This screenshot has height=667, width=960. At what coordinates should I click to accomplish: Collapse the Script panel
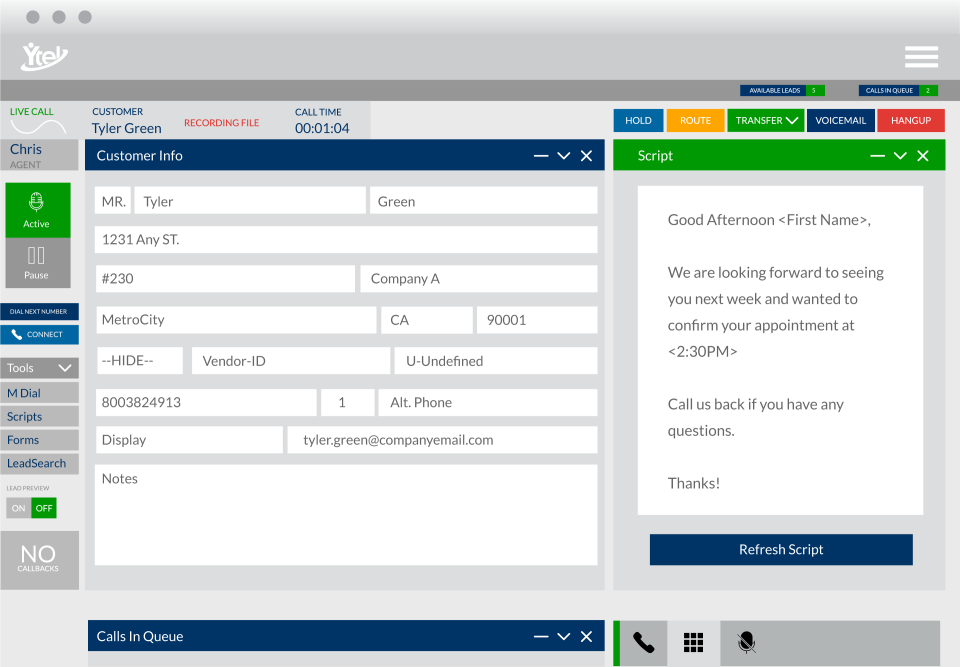(x=877, y=155)
